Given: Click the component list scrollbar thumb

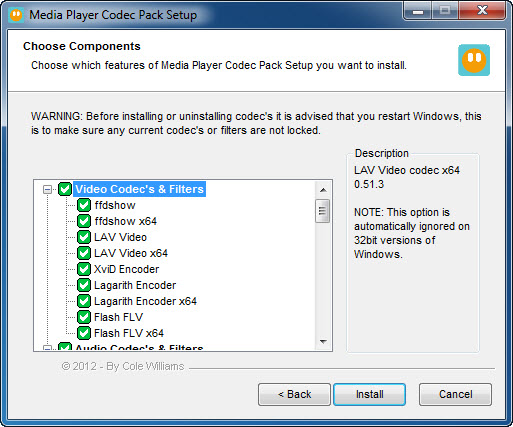Looking at the screenshot, I should [322, 211].
